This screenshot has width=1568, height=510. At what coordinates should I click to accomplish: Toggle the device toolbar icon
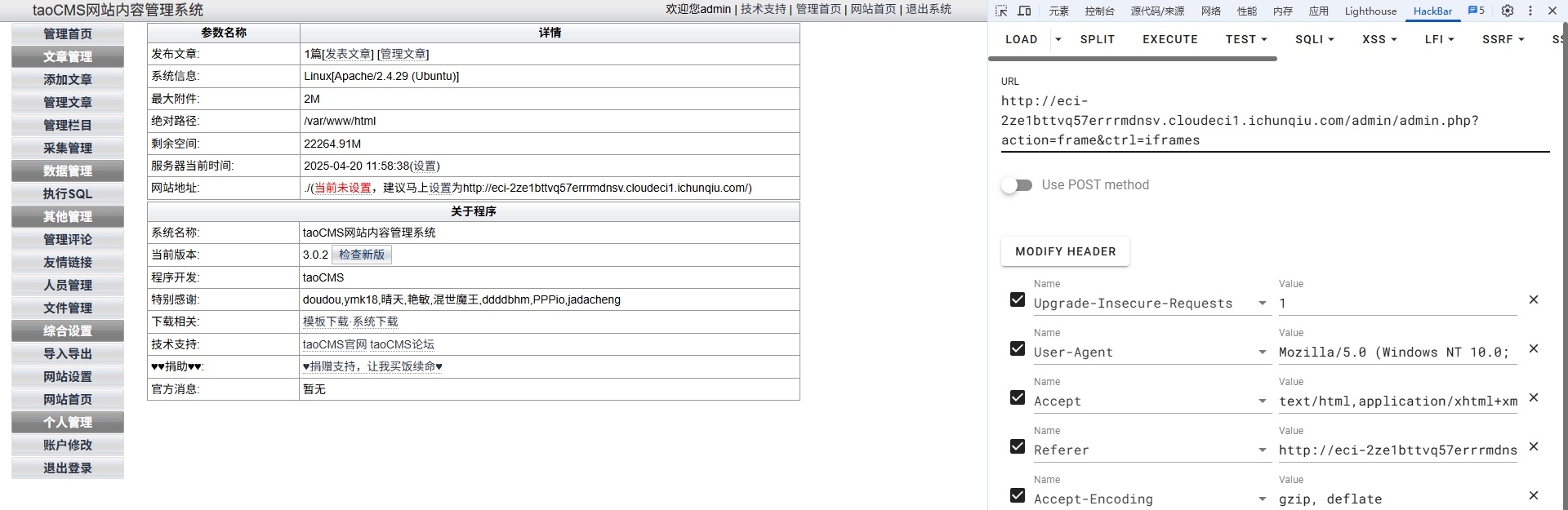click(x=1024, y=11)
